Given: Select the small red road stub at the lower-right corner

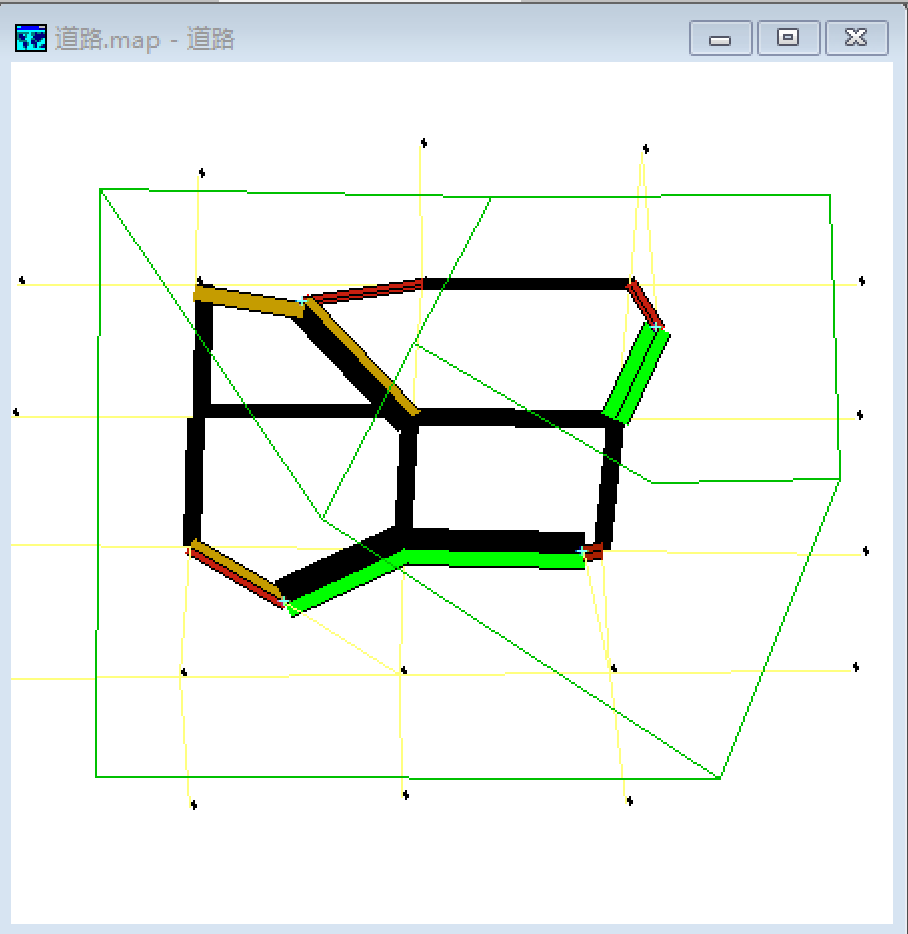Looking at the screenshot, I should (x=593, y=552).
